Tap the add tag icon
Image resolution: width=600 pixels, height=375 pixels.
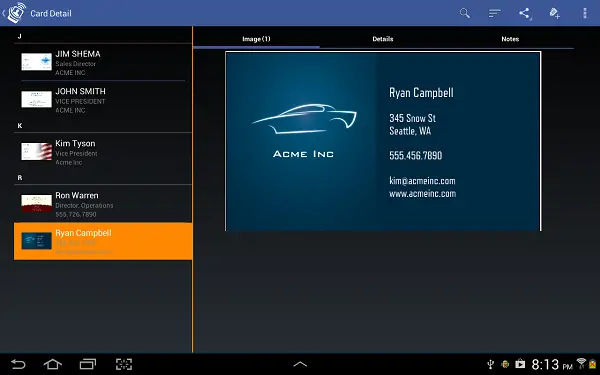pyautogui.click(x=555, y=13)
